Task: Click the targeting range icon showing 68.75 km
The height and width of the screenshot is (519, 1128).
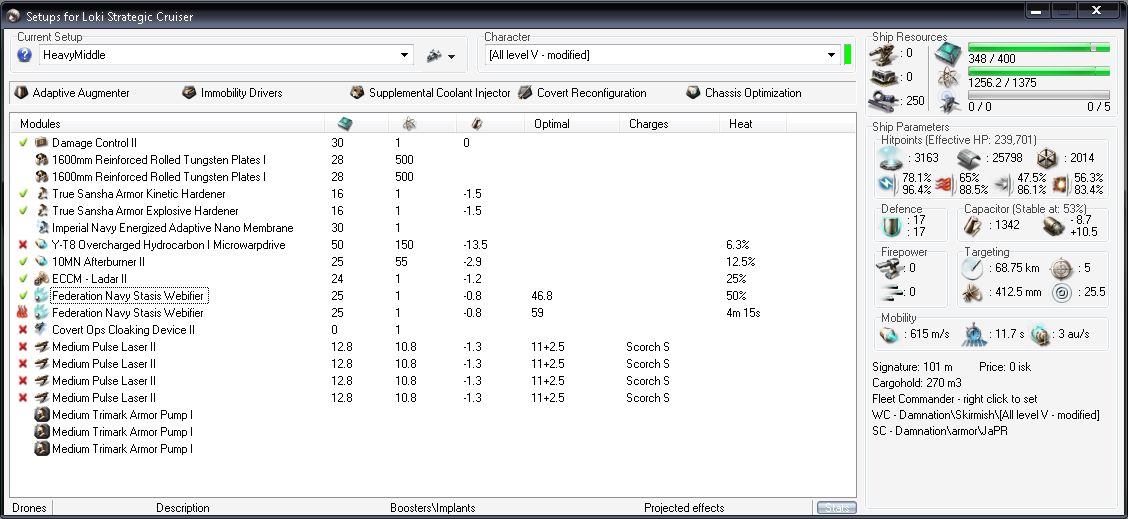Action: click(x=972, y=269)
